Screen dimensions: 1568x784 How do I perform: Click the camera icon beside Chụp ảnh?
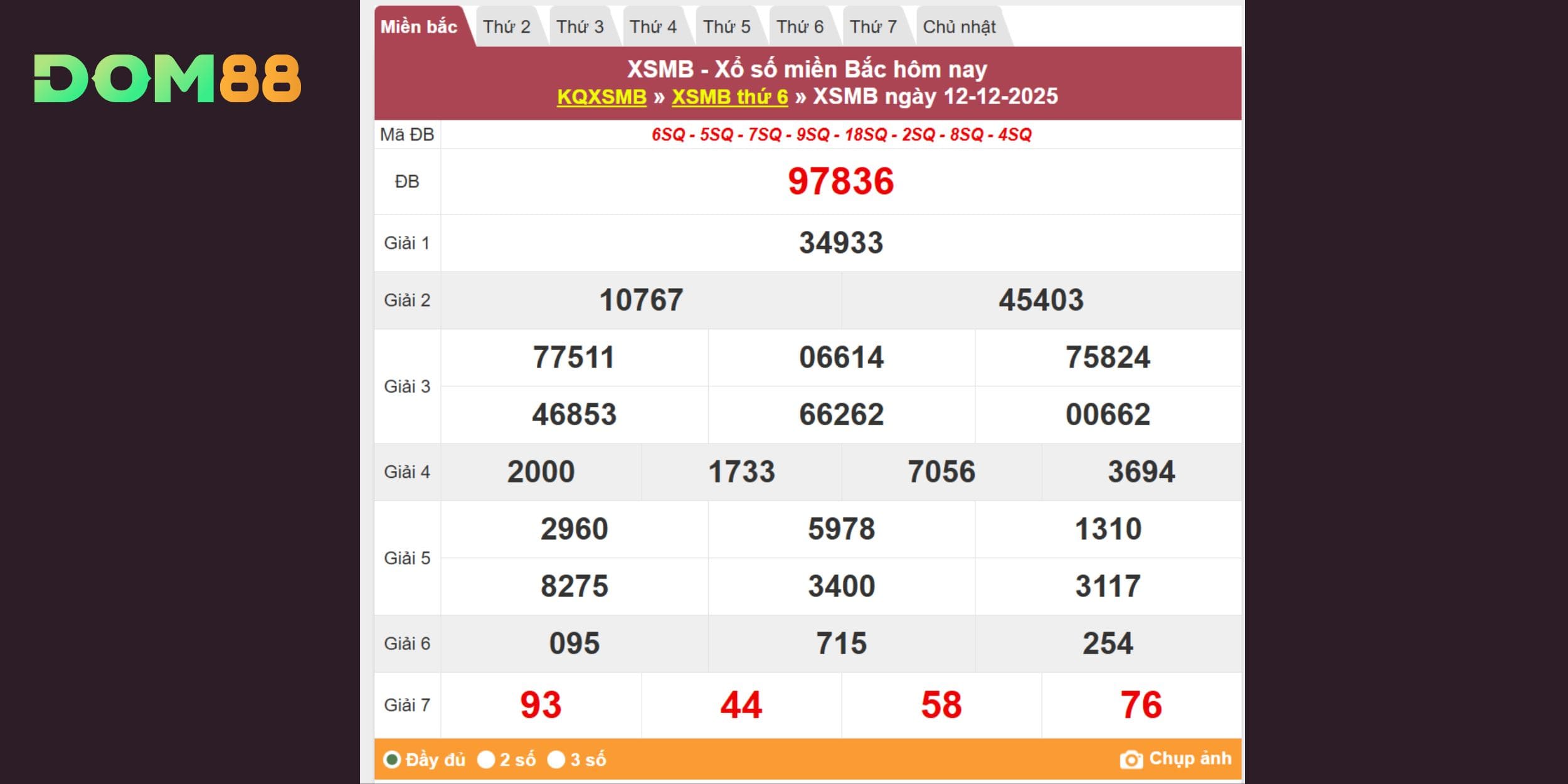[x=1131, y=760]
